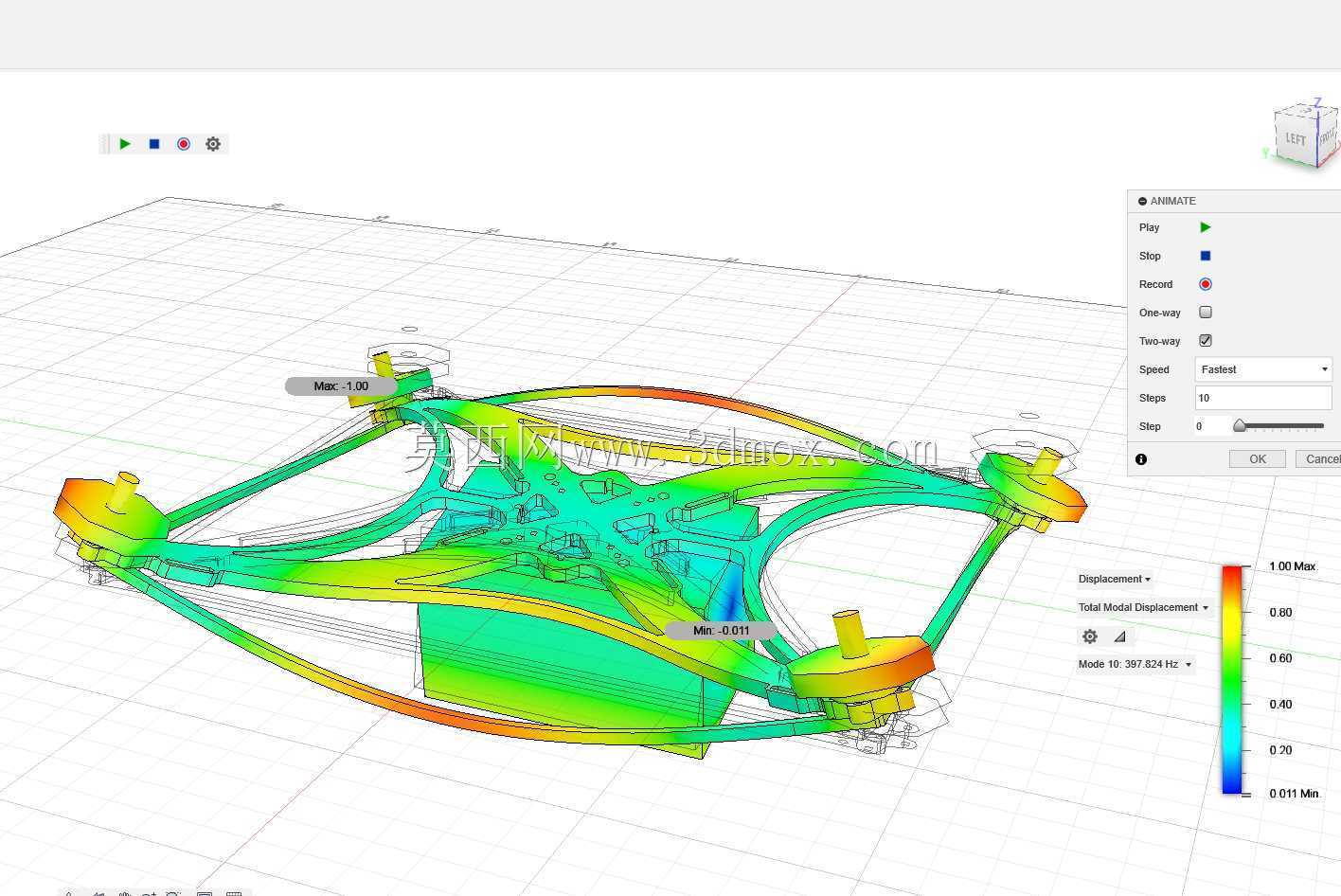Click the Step slider handle
The width and height of the screenshot is (1341, 896).
1240,426
